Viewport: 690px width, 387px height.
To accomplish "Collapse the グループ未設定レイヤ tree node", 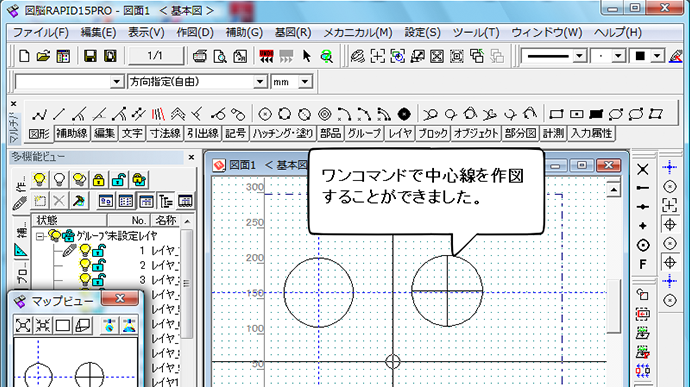I will point(40,237).
